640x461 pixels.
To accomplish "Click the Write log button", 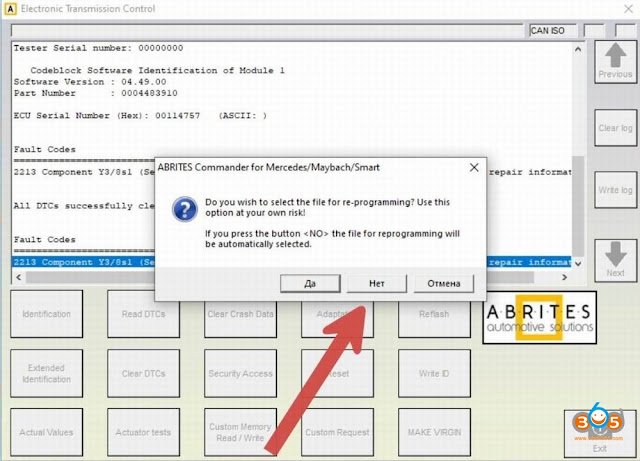I will pos(616,190).
